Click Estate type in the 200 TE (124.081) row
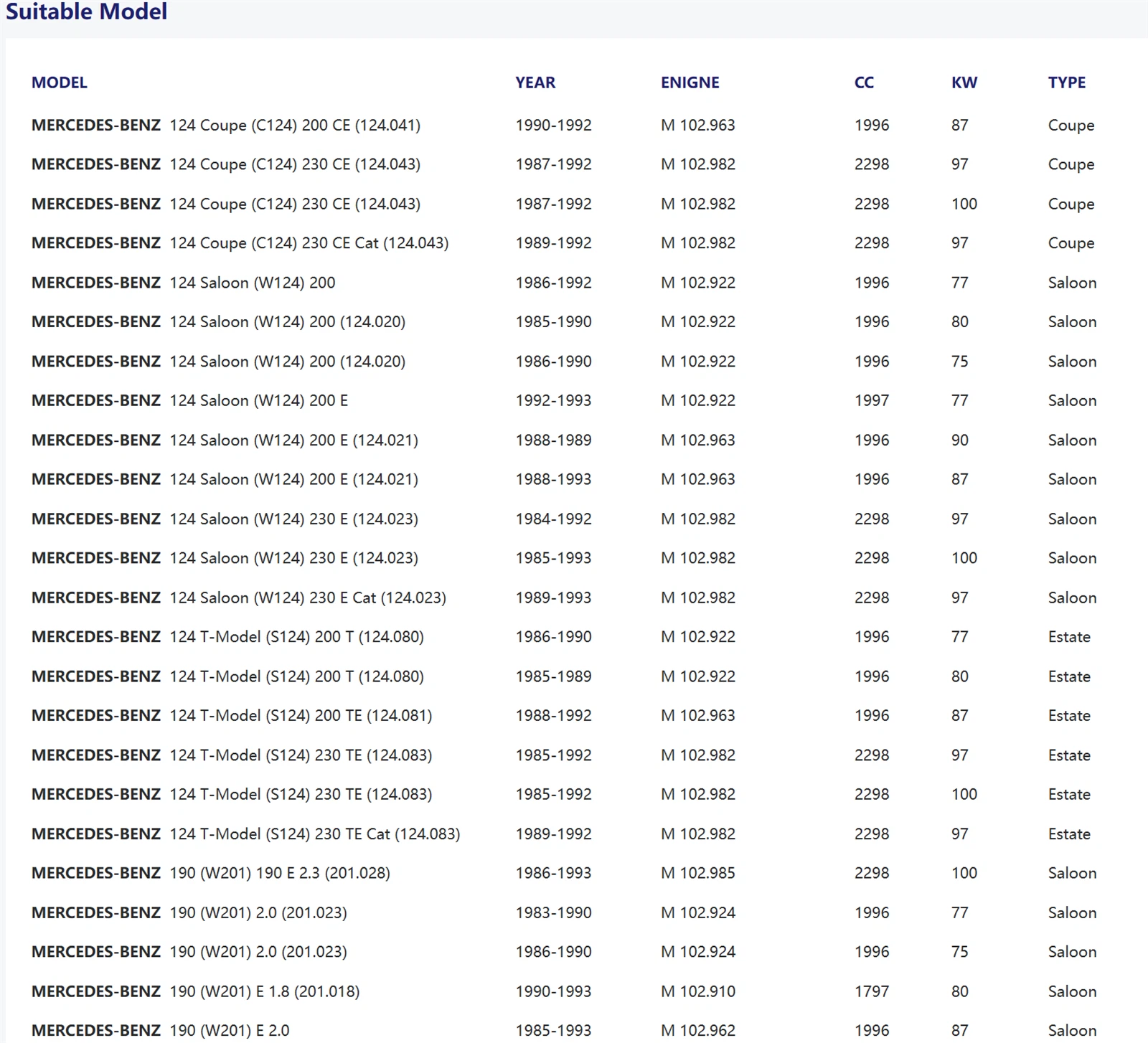1148x1043 pixels. [1069, 715]
